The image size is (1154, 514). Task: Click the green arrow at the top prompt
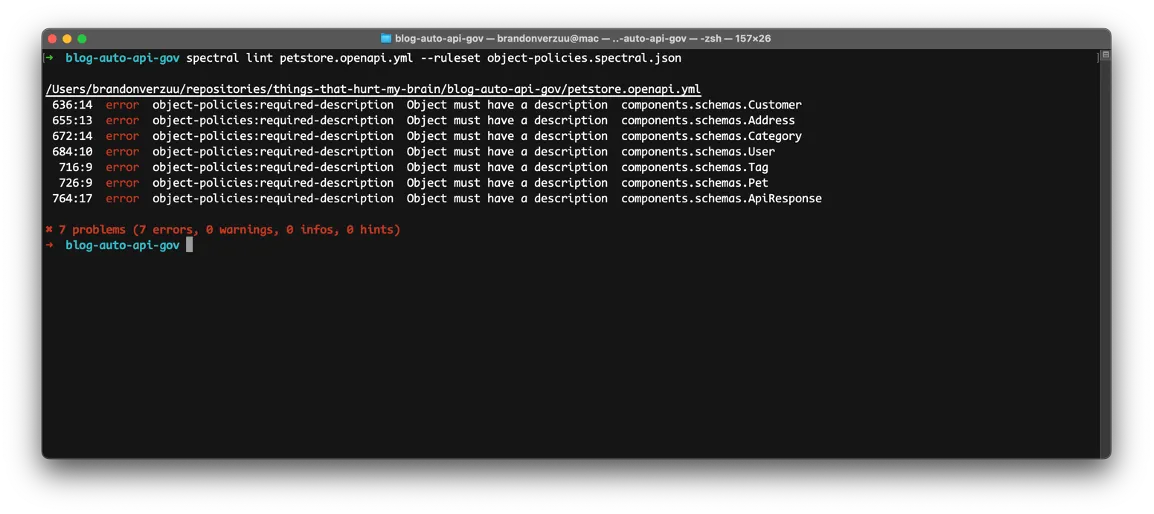click(49, 58)
